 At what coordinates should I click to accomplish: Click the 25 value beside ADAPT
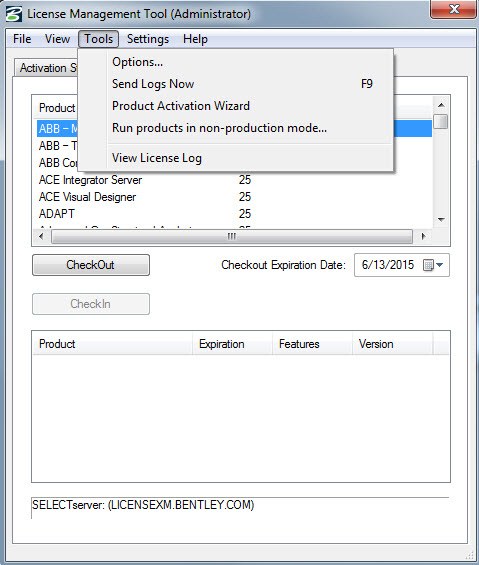(245, 214)
